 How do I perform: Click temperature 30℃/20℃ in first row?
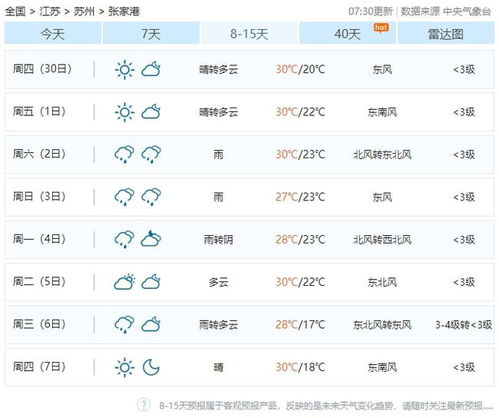300,69
